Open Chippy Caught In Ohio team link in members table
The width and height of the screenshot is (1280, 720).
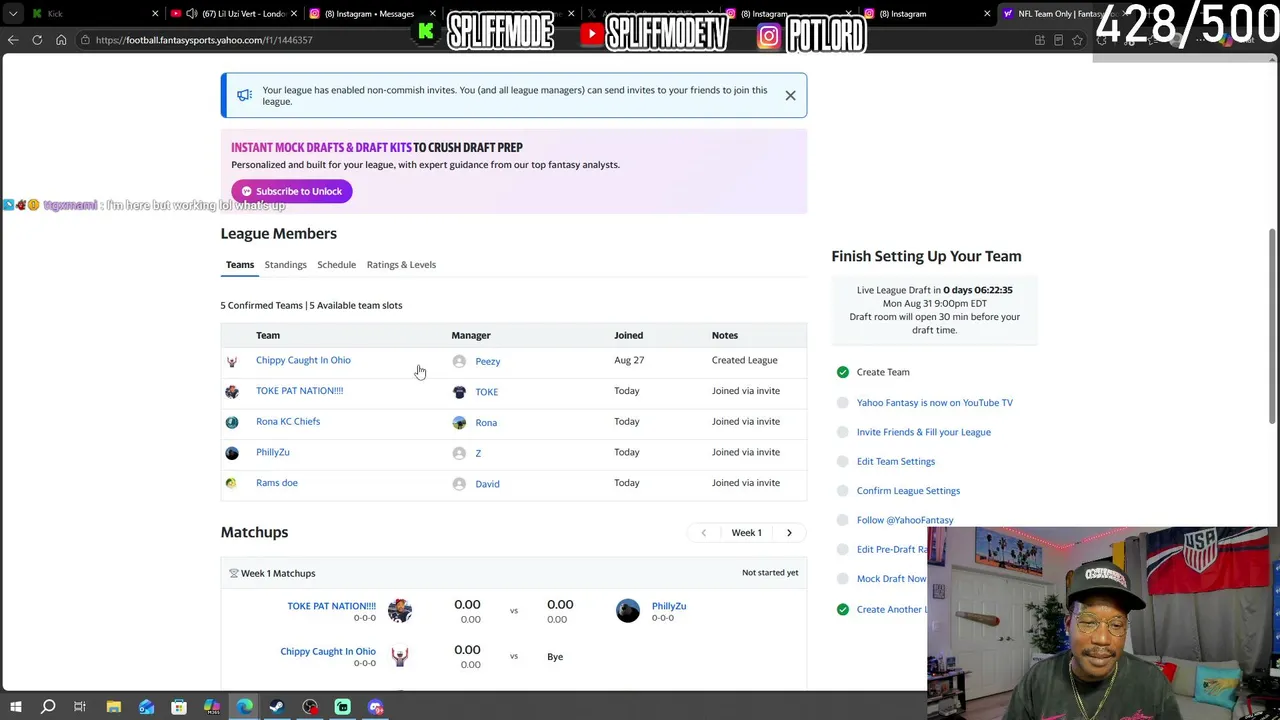pos(303,360)
